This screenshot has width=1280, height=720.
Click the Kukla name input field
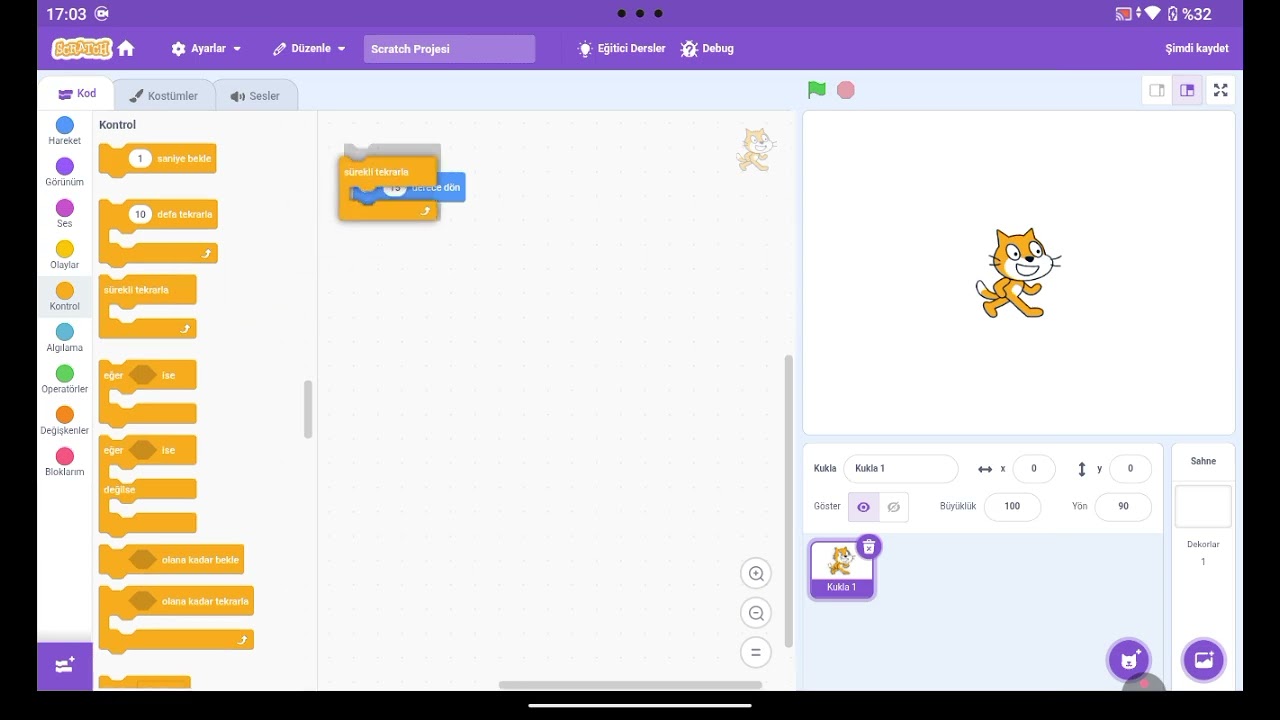900,468
